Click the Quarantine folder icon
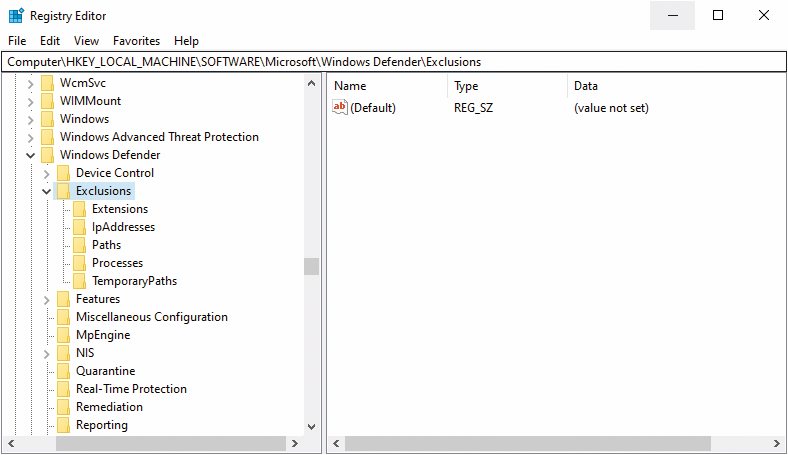788x455 pixels. (63, 371)
